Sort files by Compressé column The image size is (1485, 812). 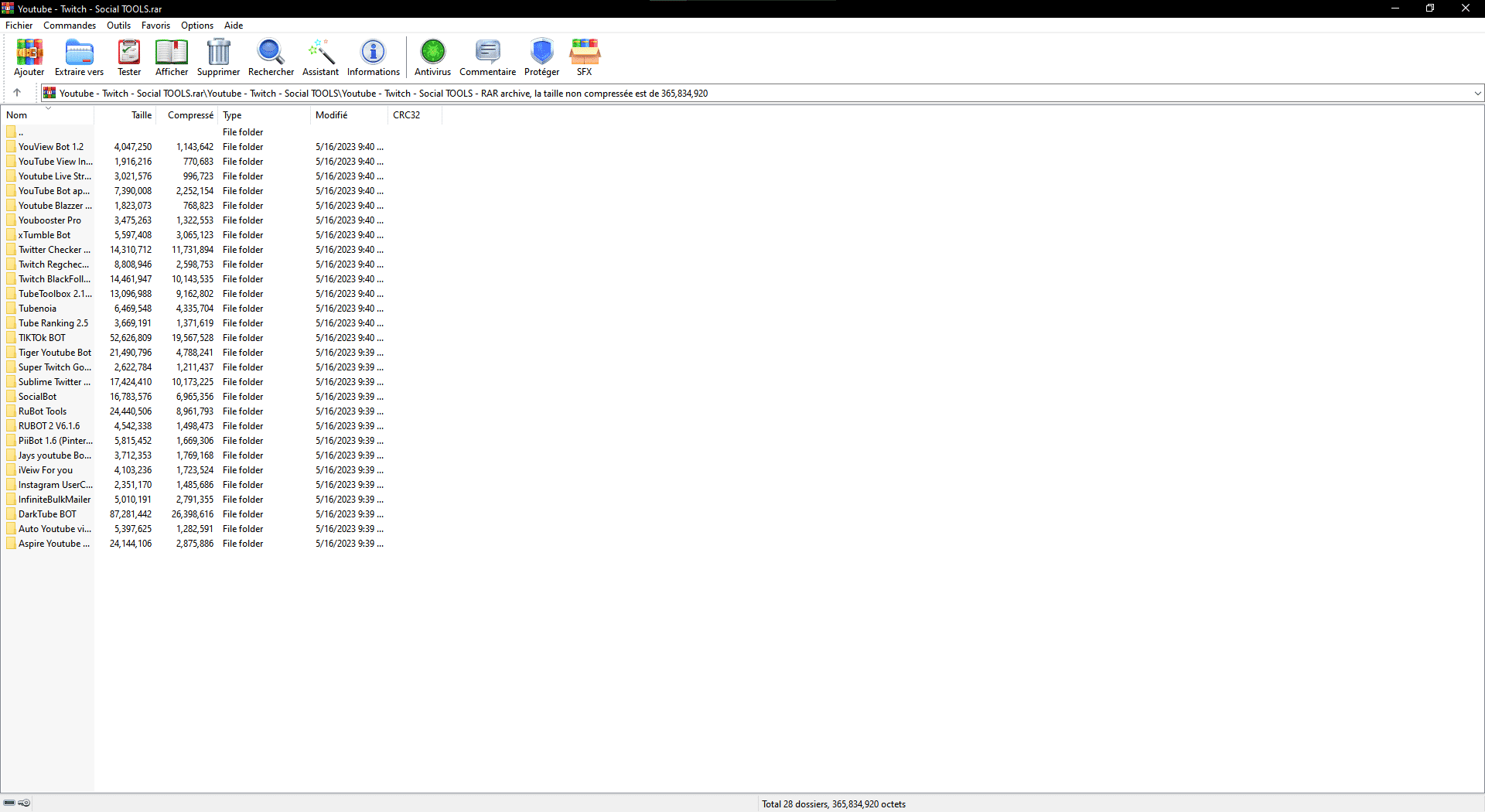pos(187,115)
